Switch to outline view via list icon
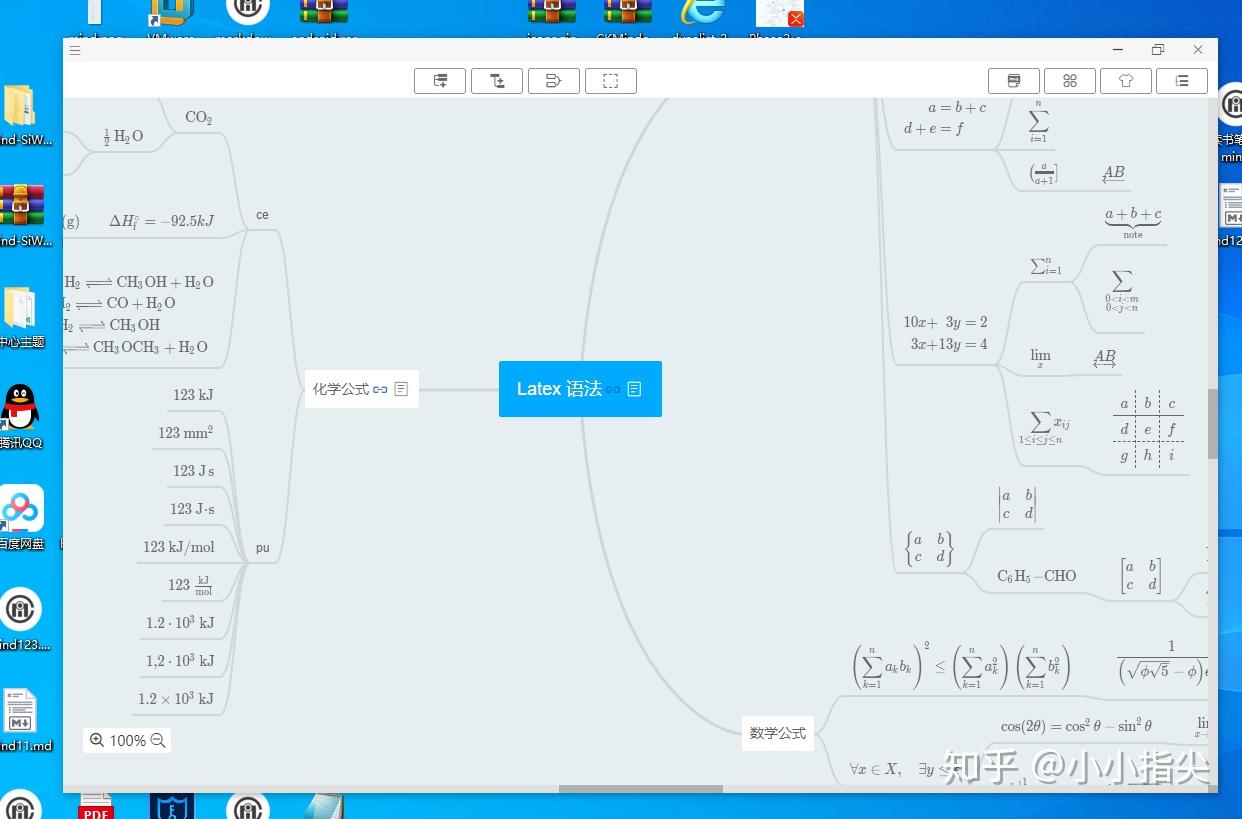 point(1182,81)
